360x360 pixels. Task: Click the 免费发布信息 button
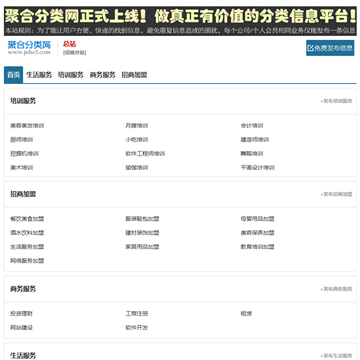pos(330,48)
